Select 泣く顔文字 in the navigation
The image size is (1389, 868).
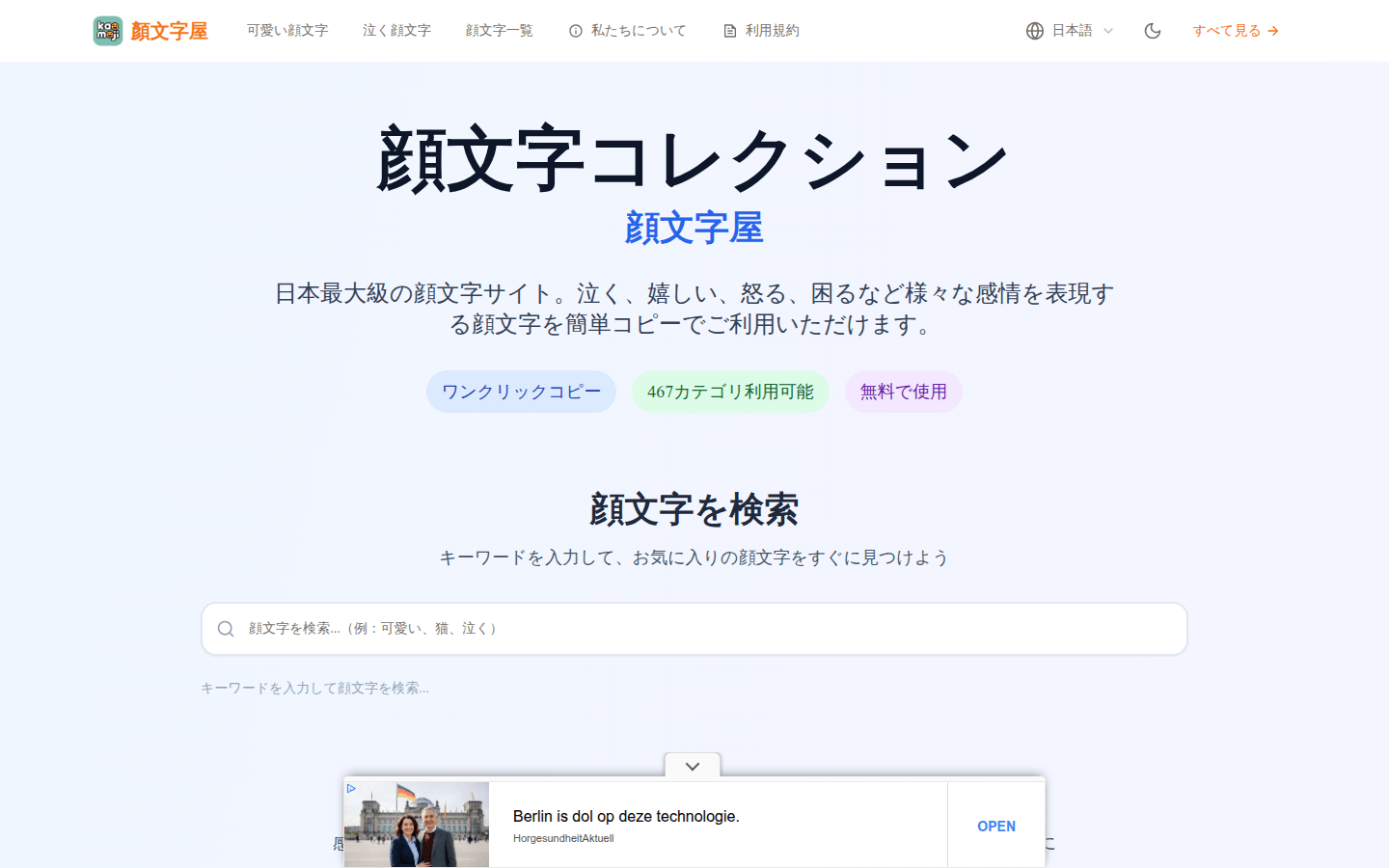click(x=396, y=30)
